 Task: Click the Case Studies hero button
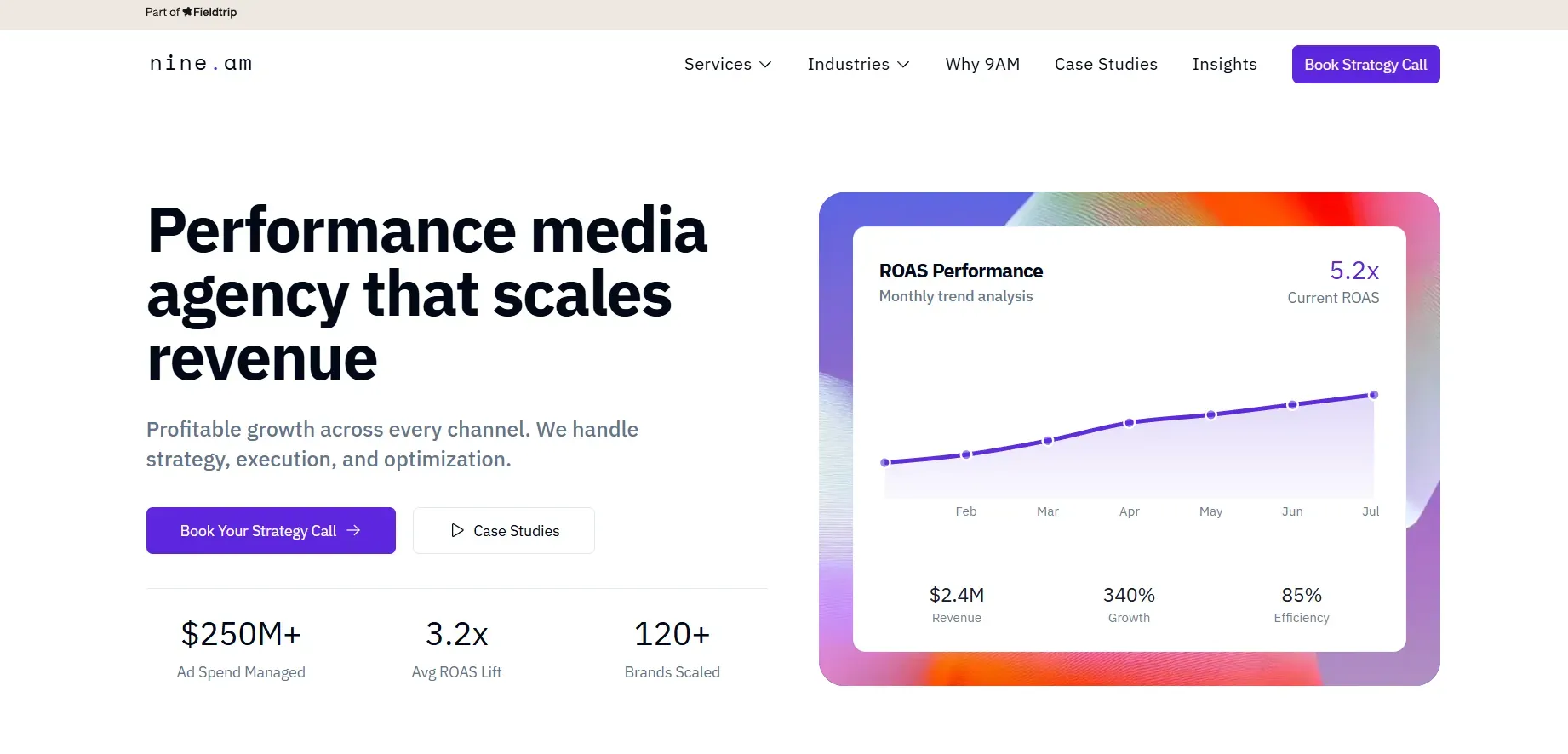click(x=504, y=530)
